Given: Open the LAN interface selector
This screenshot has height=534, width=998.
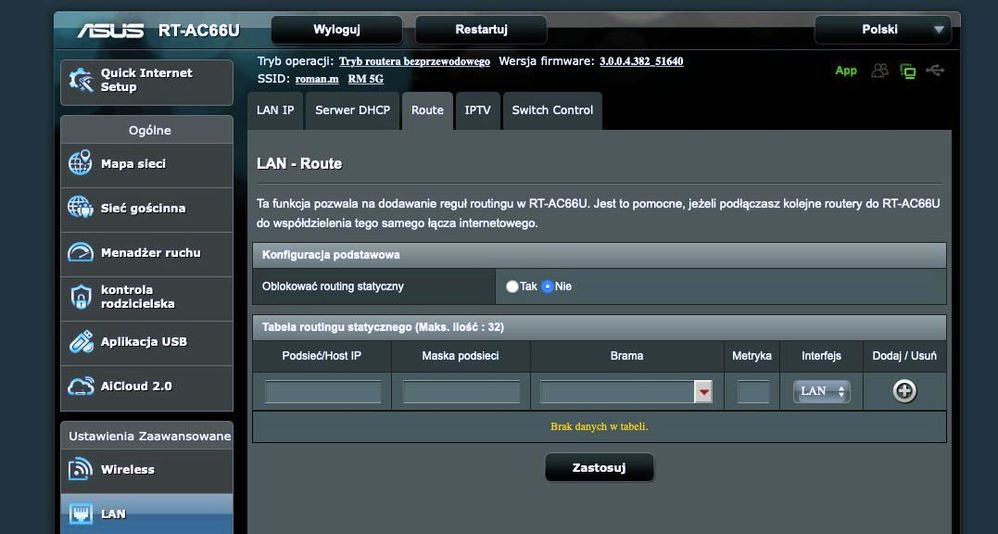Looking at the screenshot, I should tap(821, 392).
